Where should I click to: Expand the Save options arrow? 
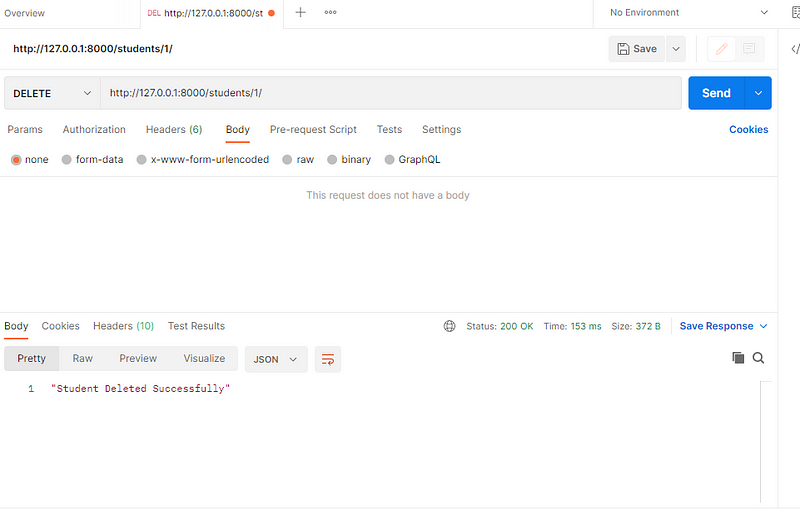[676, 49]
